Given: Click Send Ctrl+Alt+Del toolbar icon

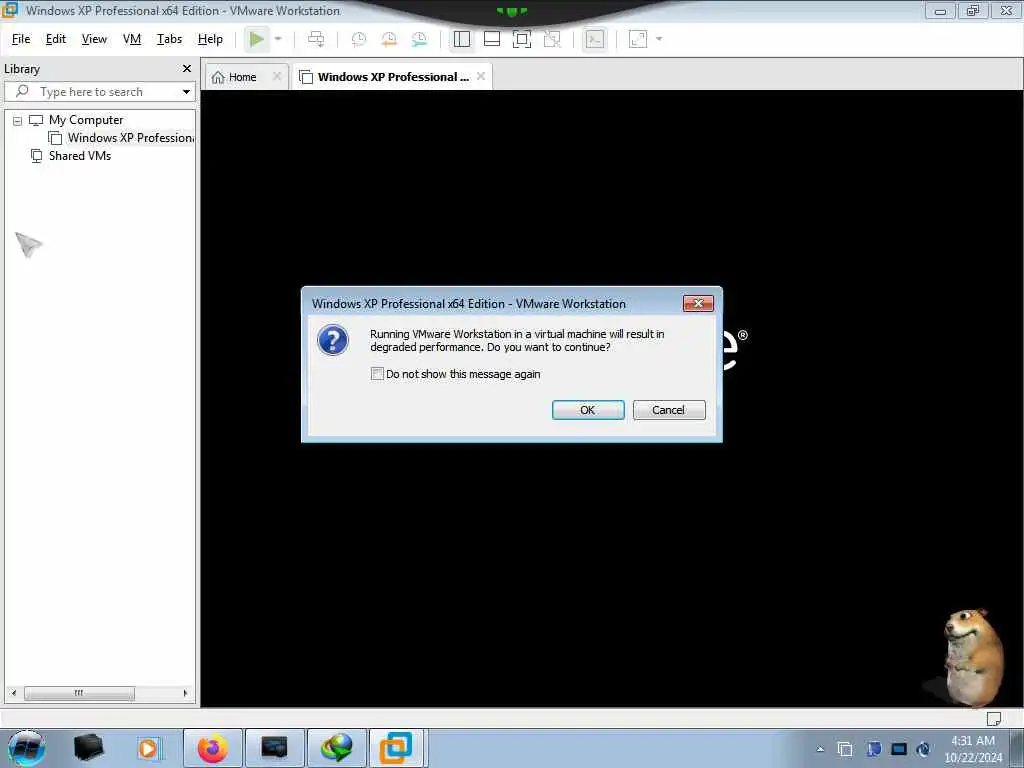Looking at the screenshot, I should (316, 39).
